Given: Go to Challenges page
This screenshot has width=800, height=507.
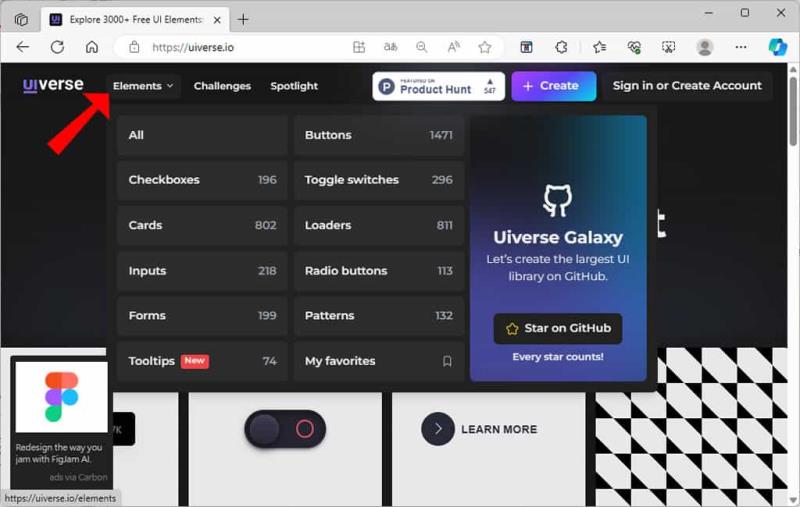Looking at the screenshot, I should coord(222,86).
